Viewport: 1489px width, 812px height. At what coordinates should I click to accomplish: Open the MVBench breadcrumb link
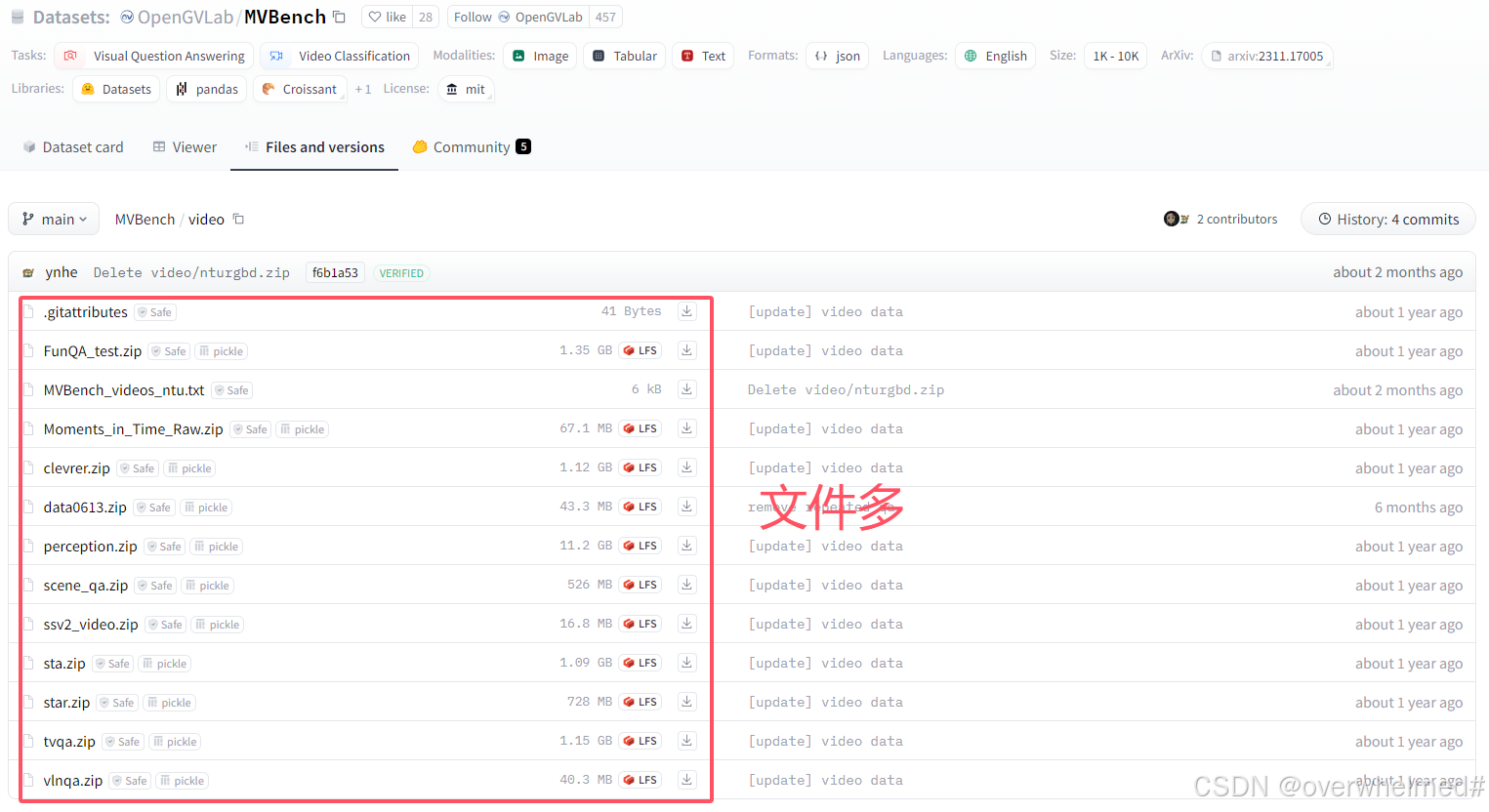(x=145, y=220)
